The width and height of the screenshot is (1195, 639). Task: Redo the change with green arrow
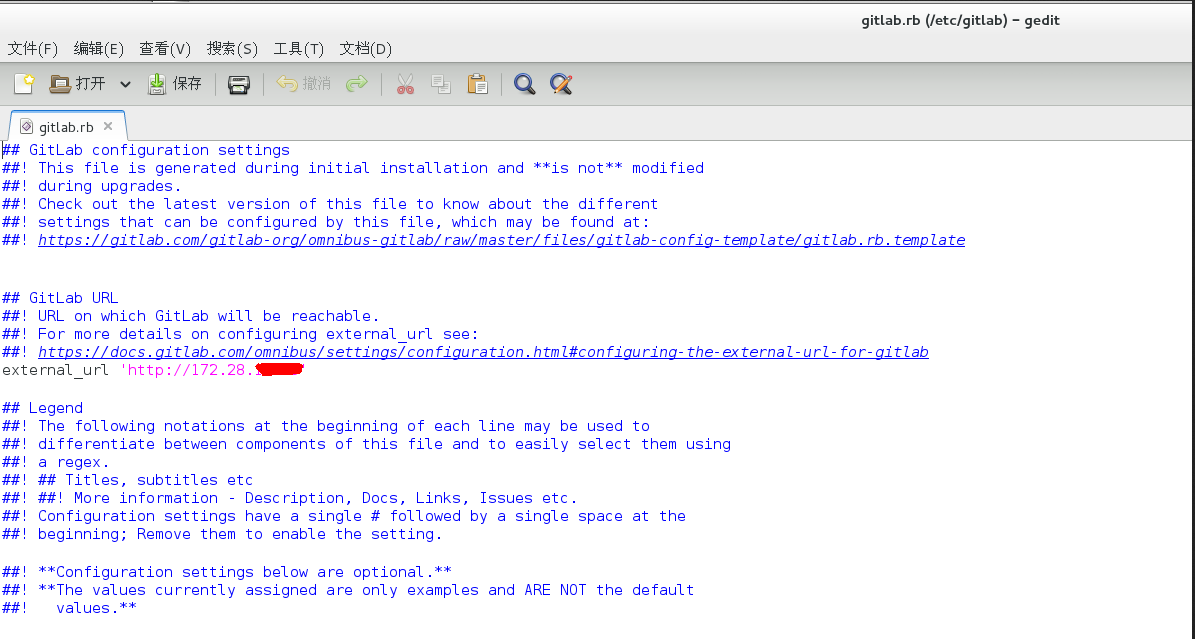[357, 84]
